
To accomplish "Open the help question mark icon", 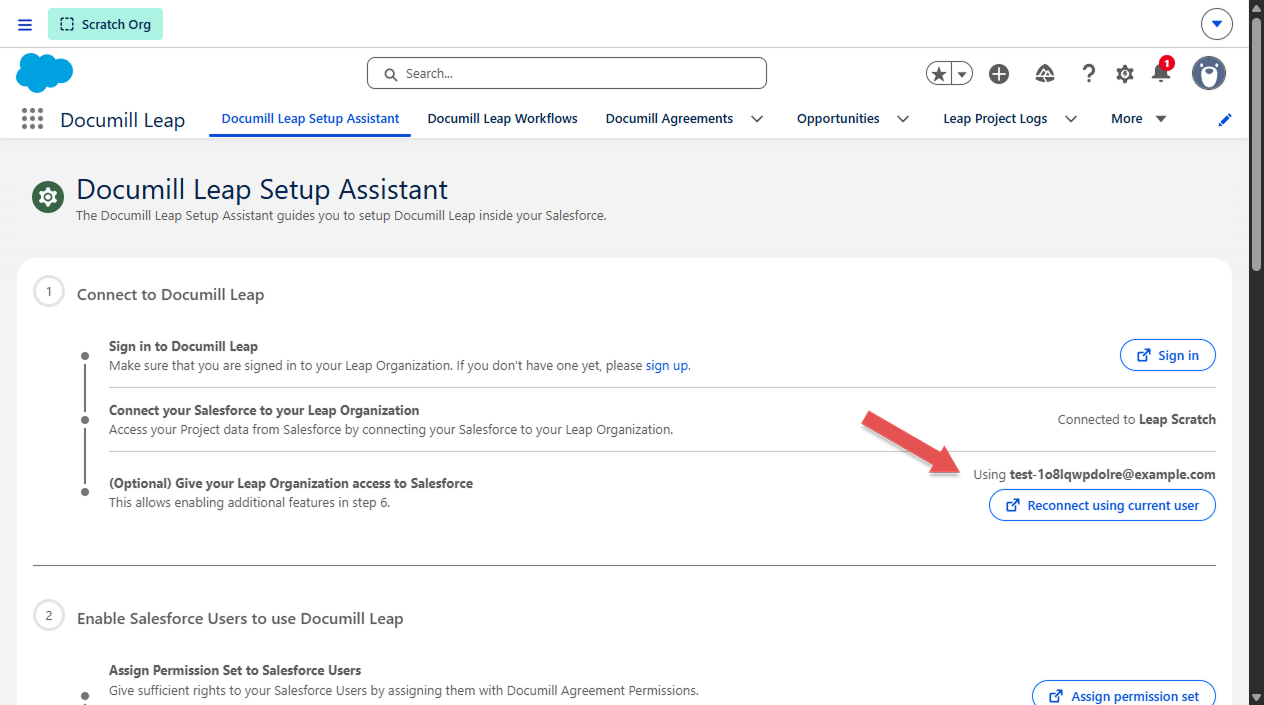I will 1089,74.
